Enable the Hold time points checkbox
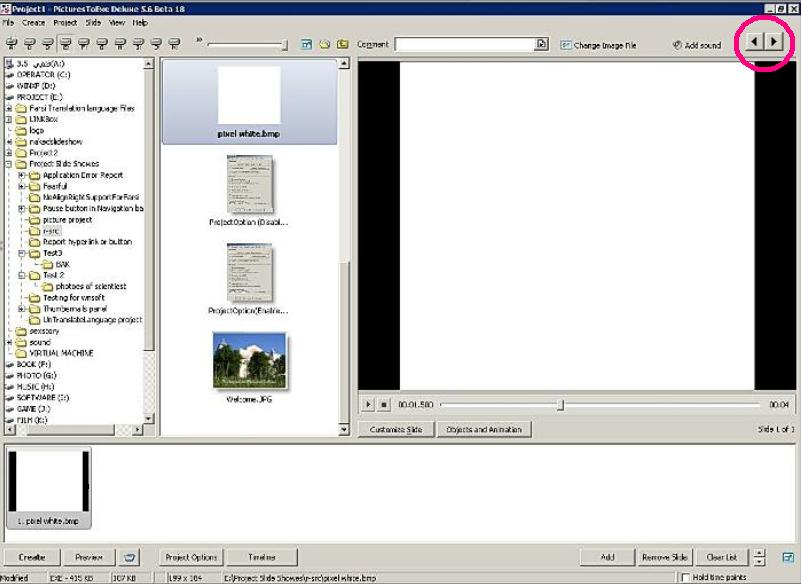Screen dimensions: 801x584 [x=685, y=578]
